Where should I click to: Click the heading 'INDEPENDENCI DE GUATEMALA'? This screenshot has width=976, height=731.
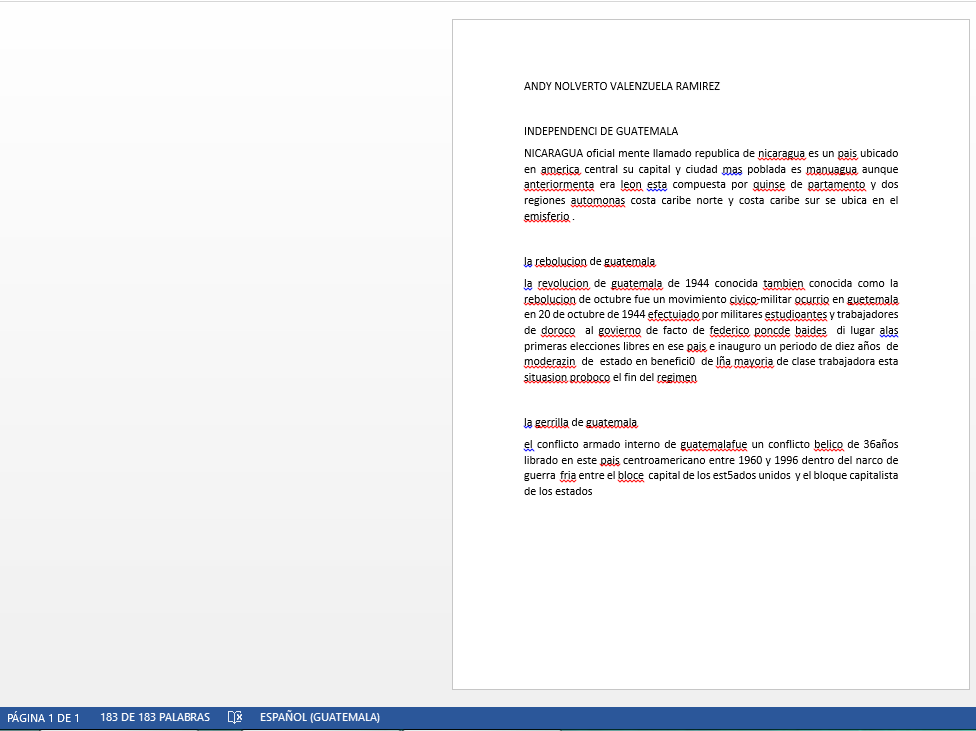pyautogui.click(x=601, y=131)
